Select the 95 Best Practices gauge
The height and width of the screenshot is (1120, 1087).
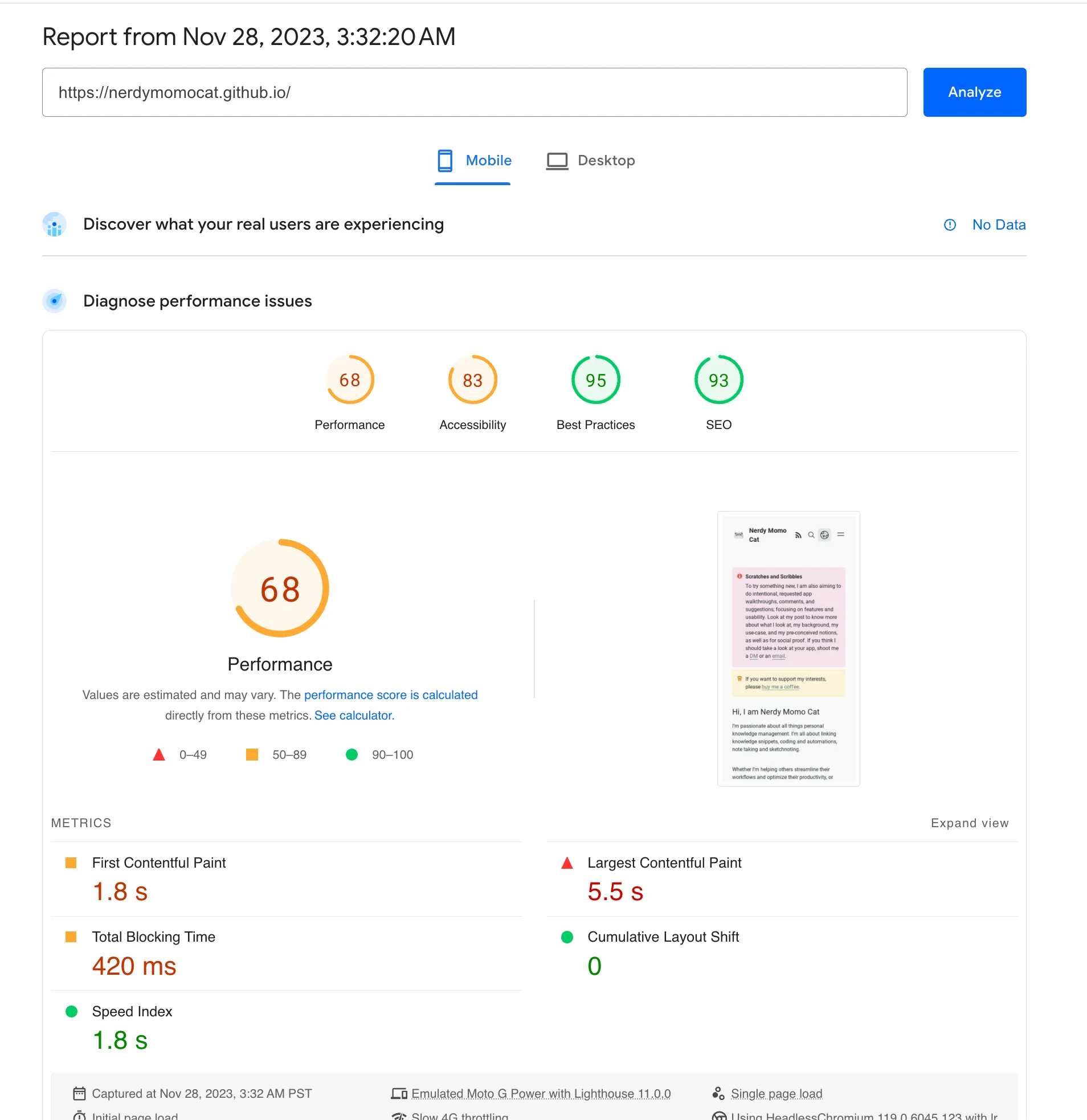[x=595, y=380]
